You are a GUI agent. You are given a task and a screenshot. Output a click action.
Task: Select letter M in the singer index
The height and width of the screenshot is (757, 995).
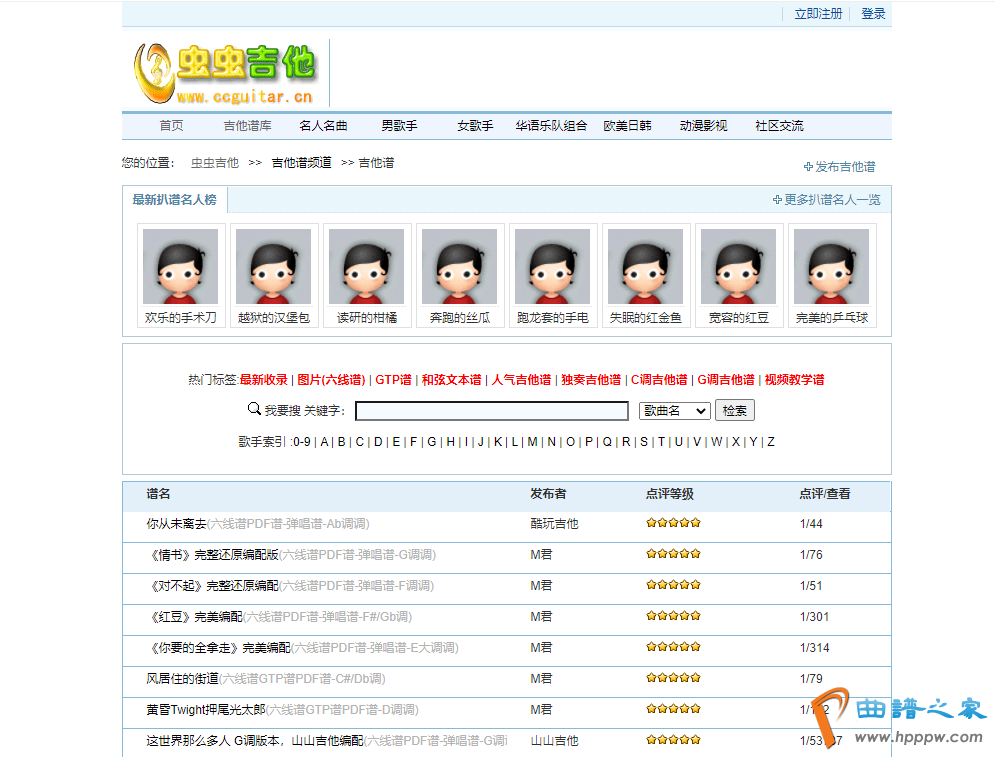(532, 442)
